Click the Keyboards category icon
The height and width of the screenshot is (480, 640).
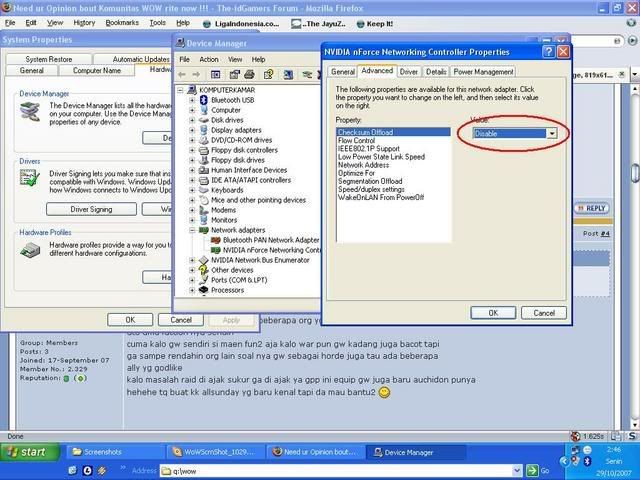point(204,190)
